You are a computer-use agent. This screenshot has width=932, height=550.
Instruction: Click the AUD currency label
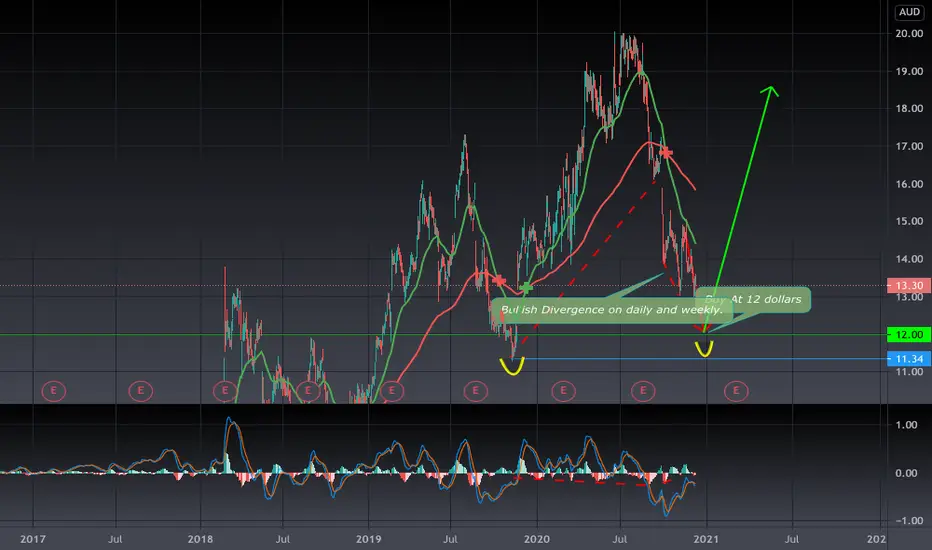click(x=909, y=12)
